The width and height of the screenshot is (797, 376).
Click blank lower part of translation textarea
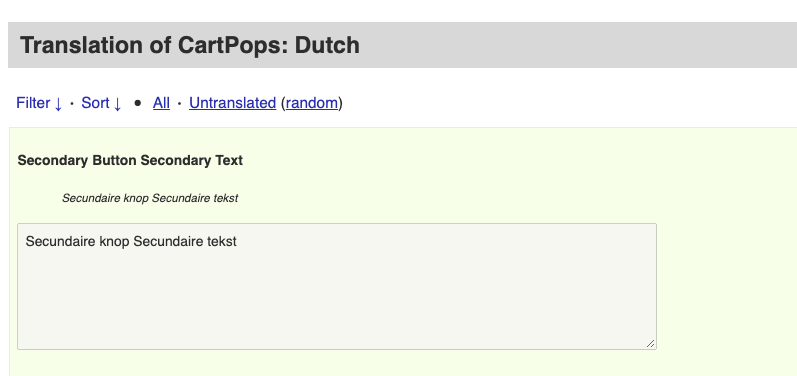click(337, 305)
